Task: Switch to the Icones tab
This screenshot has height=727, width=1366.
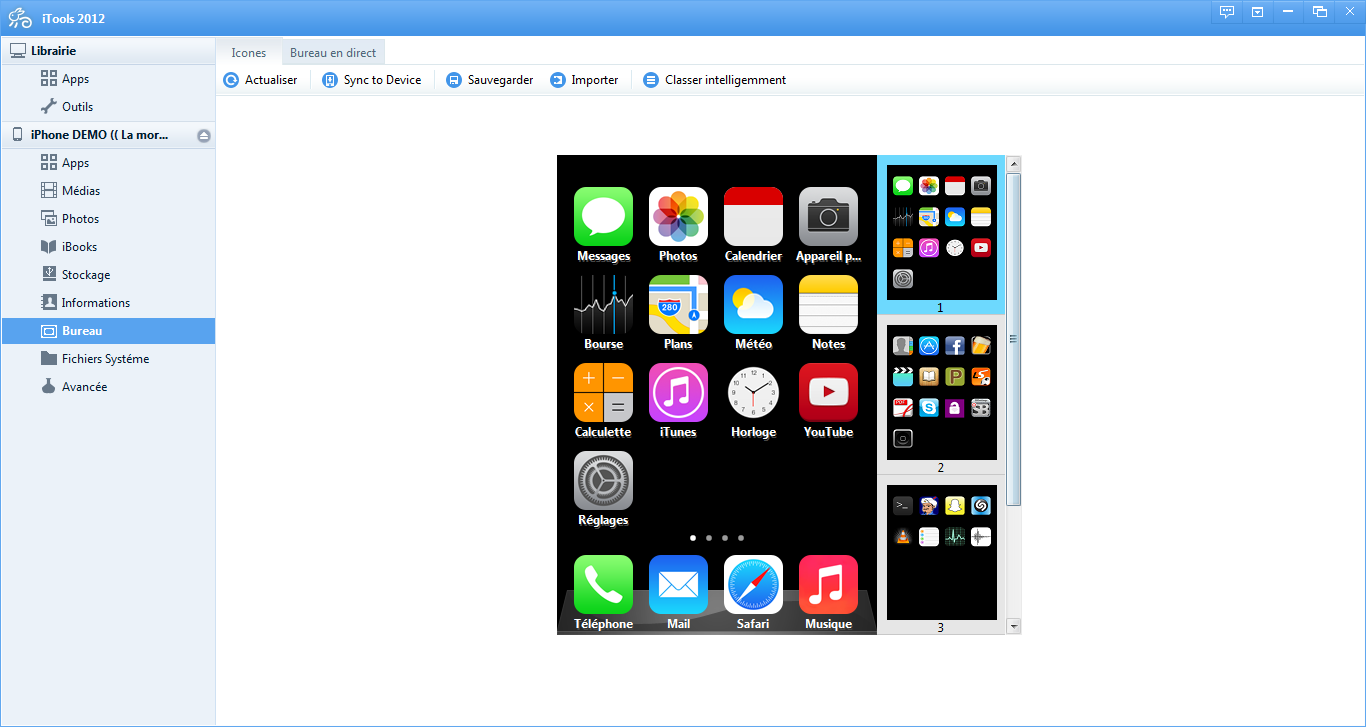Action: (x=249, y=53)
